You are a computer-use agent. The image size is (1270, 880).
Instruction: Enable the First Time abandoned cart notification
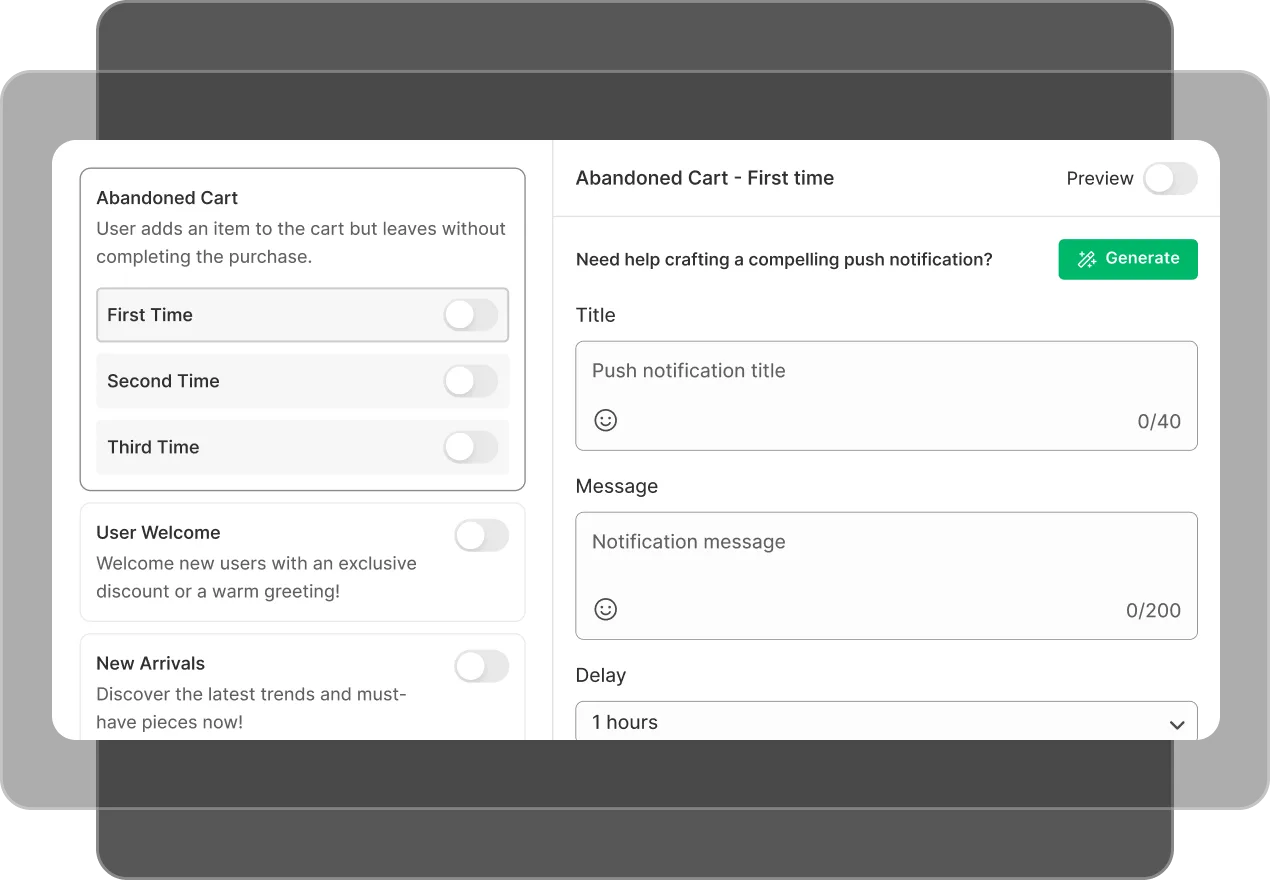click(470, 315)
